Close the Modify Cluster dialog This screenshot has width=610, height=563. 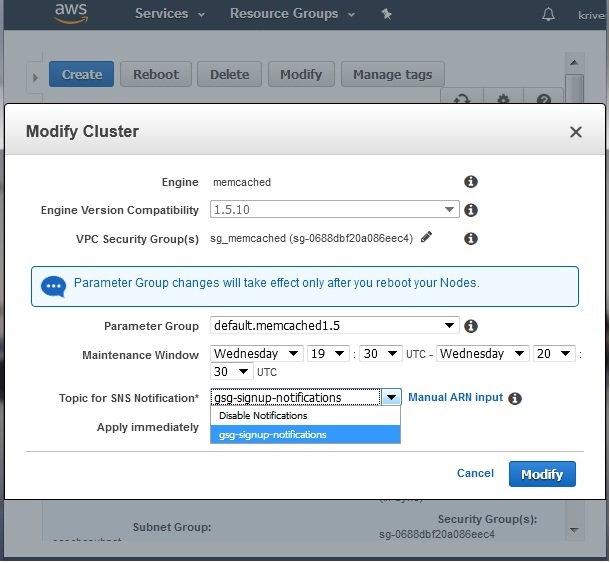point(576,132)
